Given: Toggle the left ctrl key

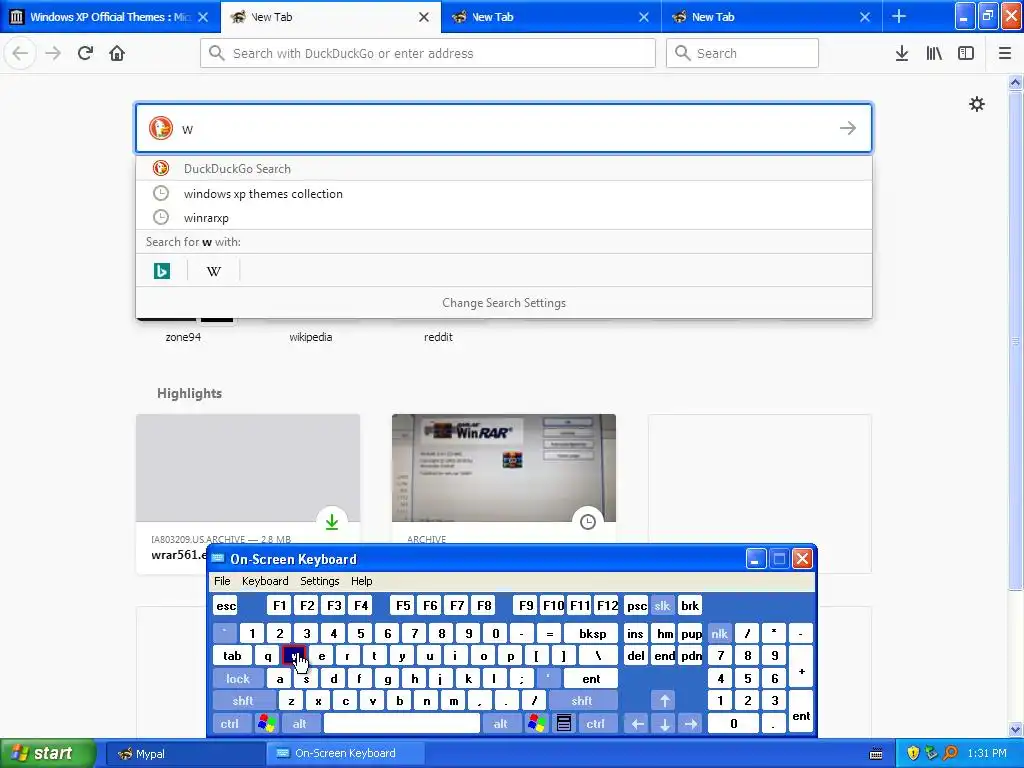Looking at the screenshot, I should pyautogui.click(x=230, y=724).
